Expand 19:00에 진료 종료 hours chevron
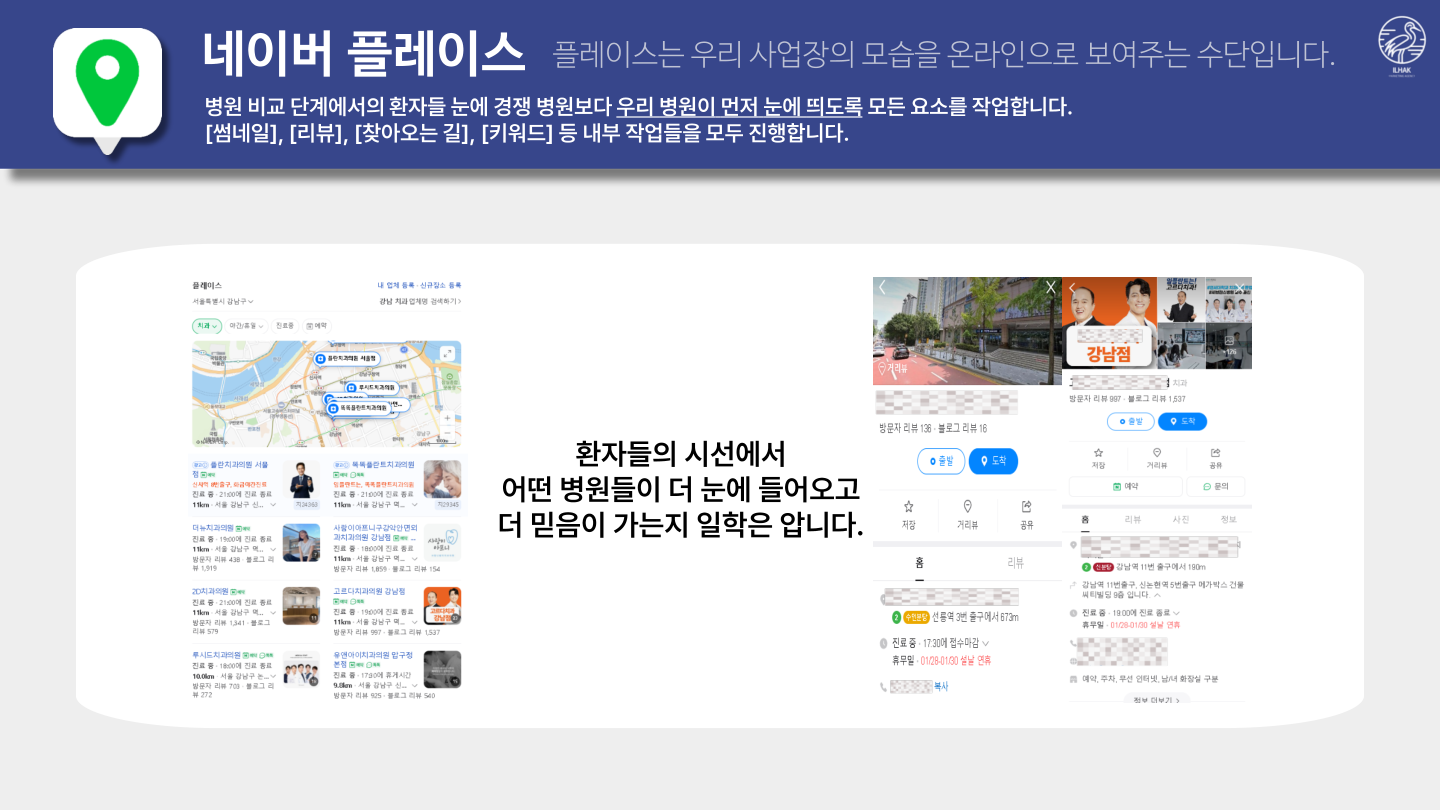This screenshot has width=1440, height=810. coord(1176,613)
